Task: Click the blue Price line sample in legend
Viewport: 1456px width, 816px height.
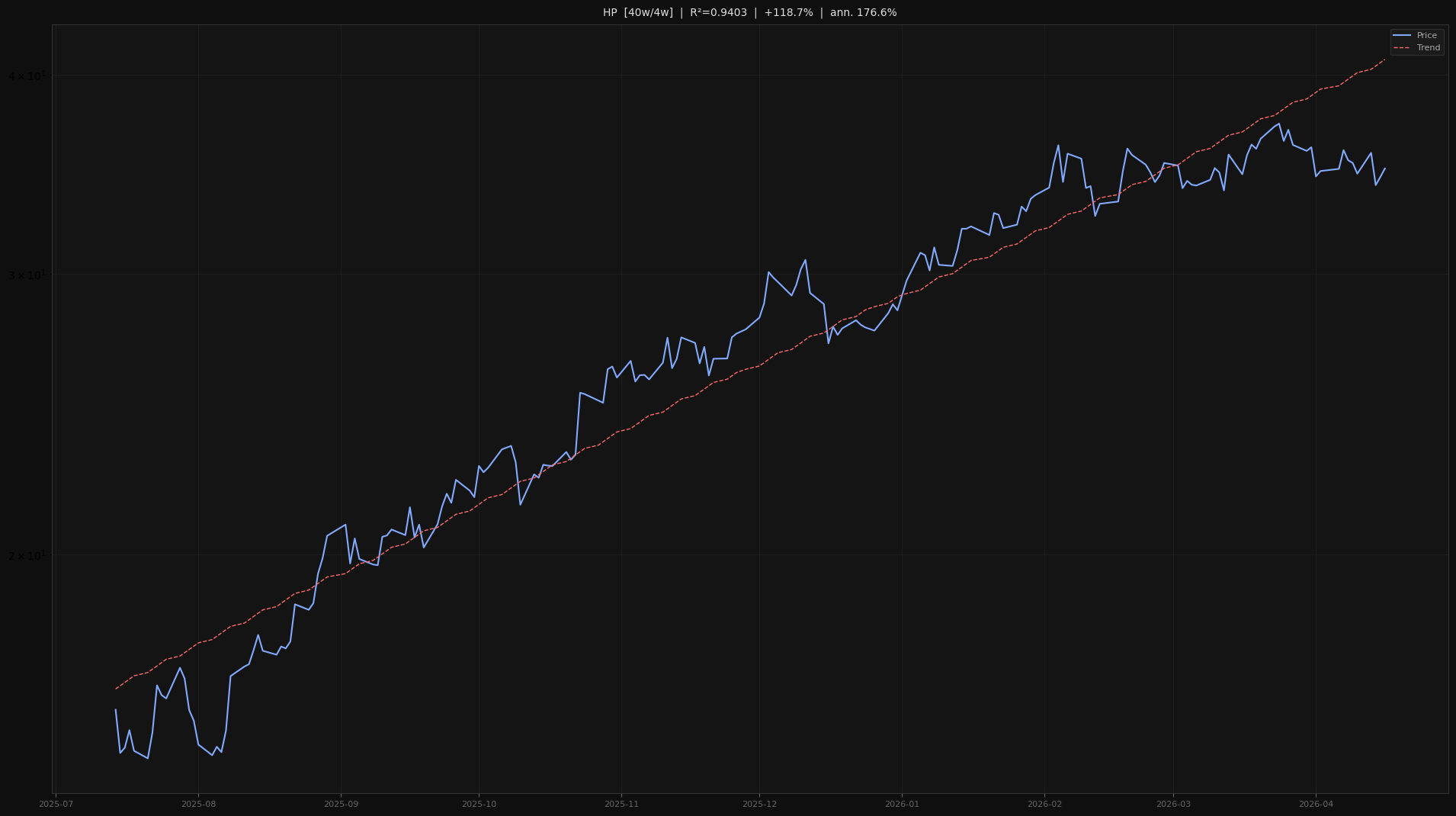Action: (1403, 36)
